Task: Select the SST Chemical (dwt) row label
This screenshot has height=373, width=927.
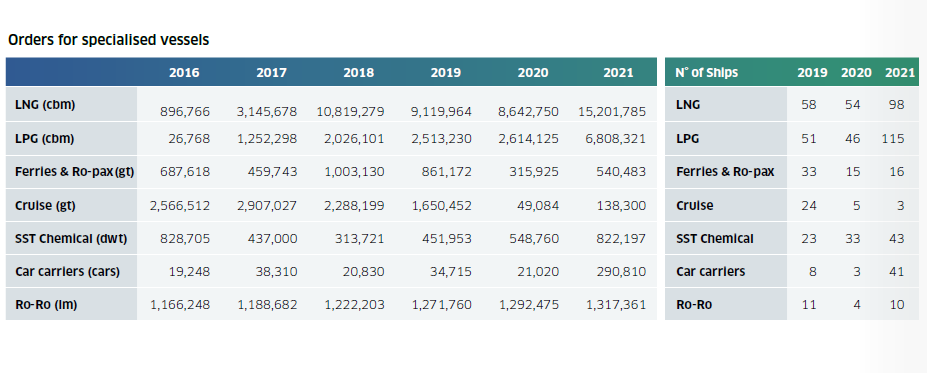Action: click(x=71, y=239)
